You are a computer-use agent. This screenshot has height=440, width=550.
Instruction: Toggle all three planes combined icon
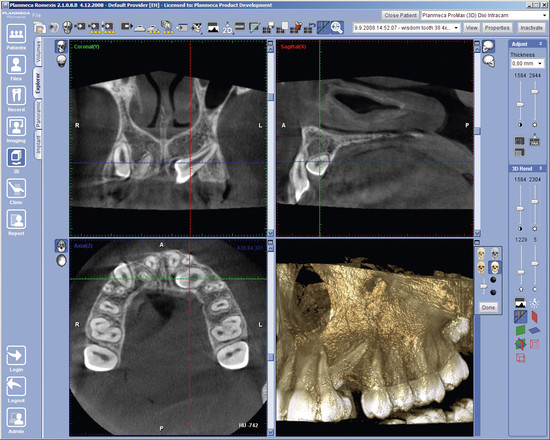(x=520, y=344)
